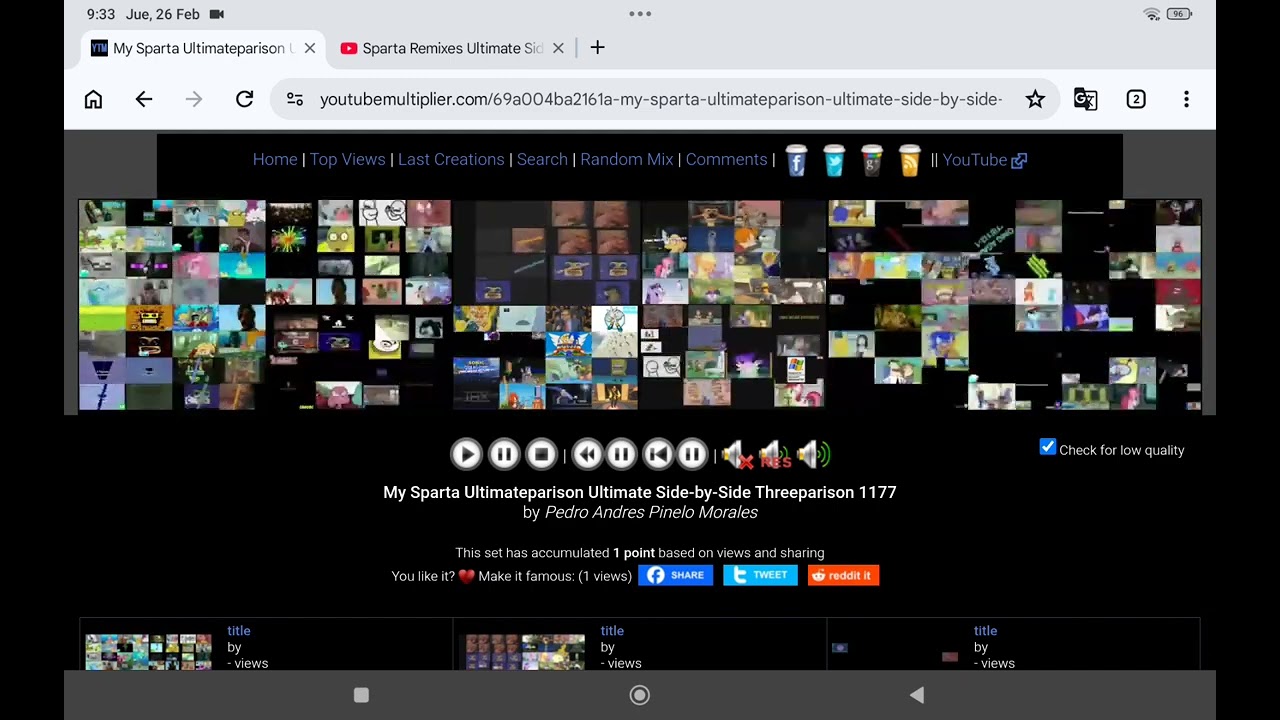1280x720 pixels.
Task: Tap the Android home circle button
Action: (x=640, y=695)
